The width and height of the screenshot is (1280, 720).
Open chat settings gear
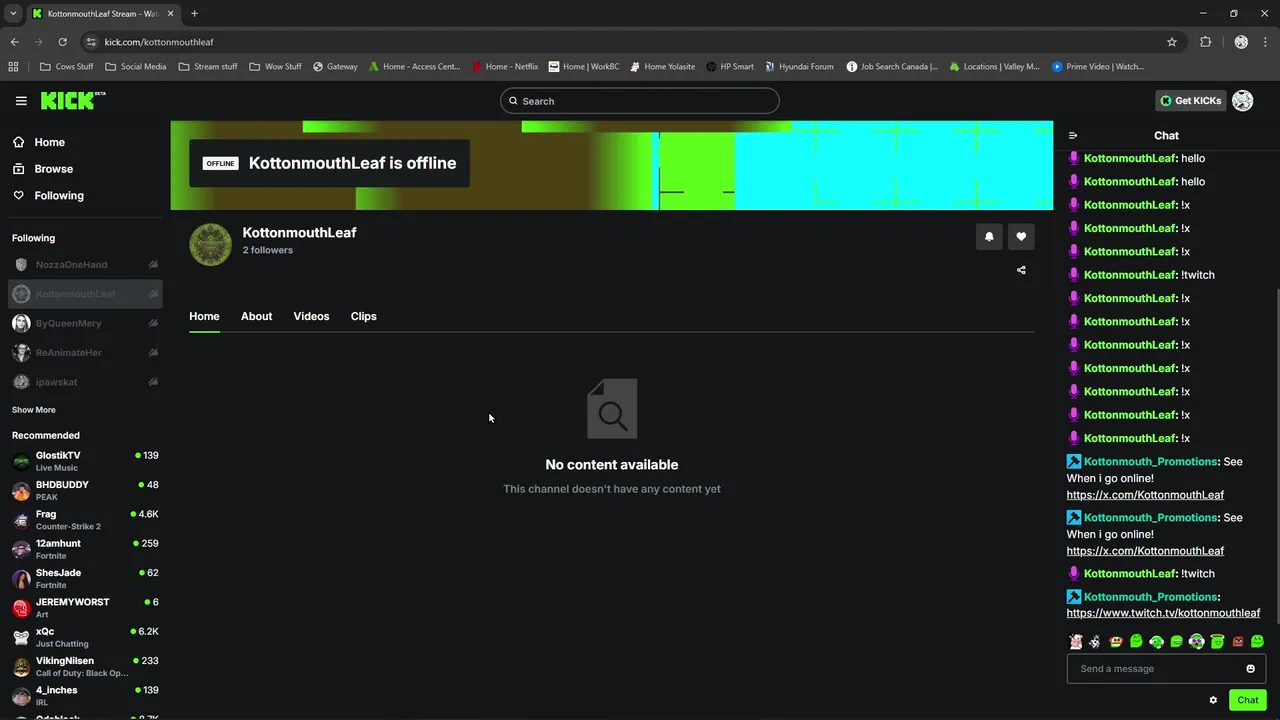[x=1213, y=700]
